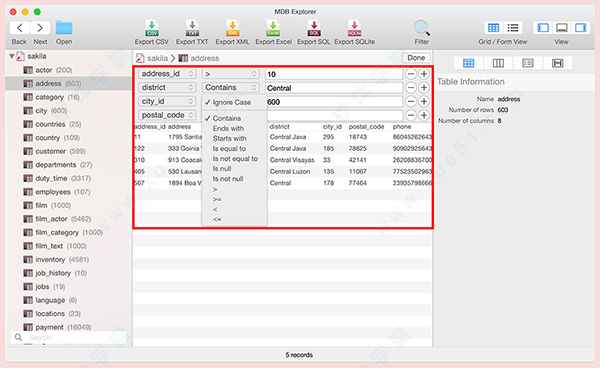Toggle the left sidebar view icon
The image size is (600, 368).
point(543,28)
